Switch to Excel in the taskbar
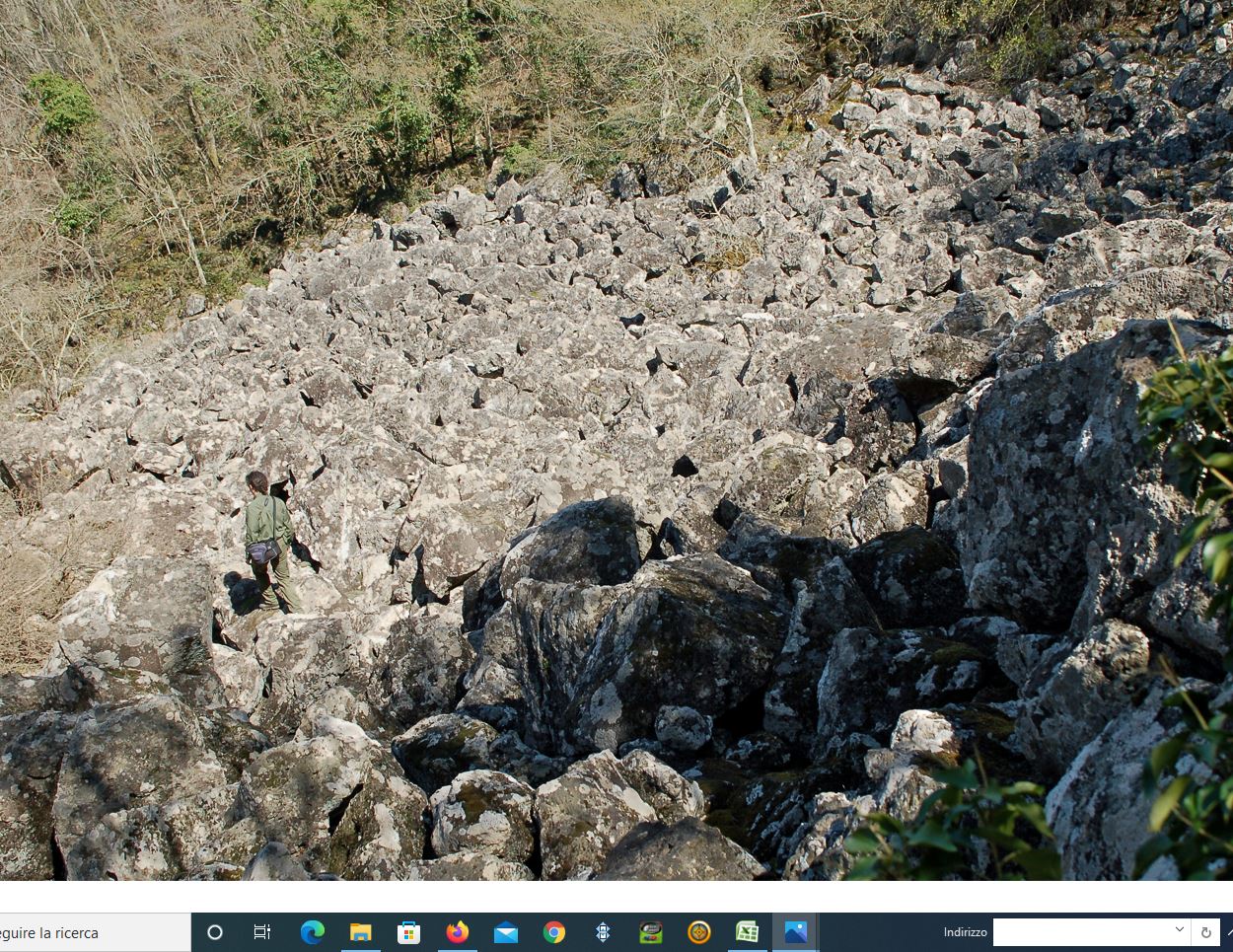The image size is (1233, 952). (x=747, y=932)
